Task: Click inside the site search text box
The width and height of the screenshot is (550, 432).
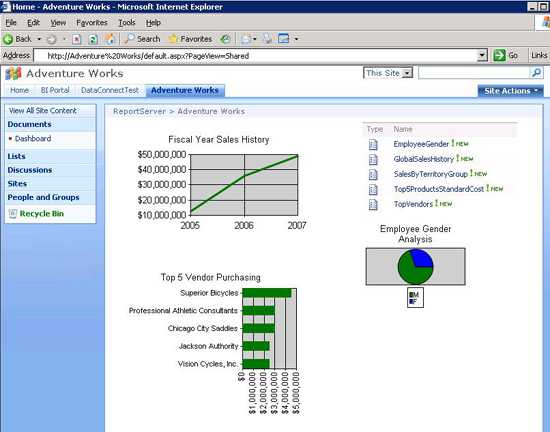Action: click(474, 73)
